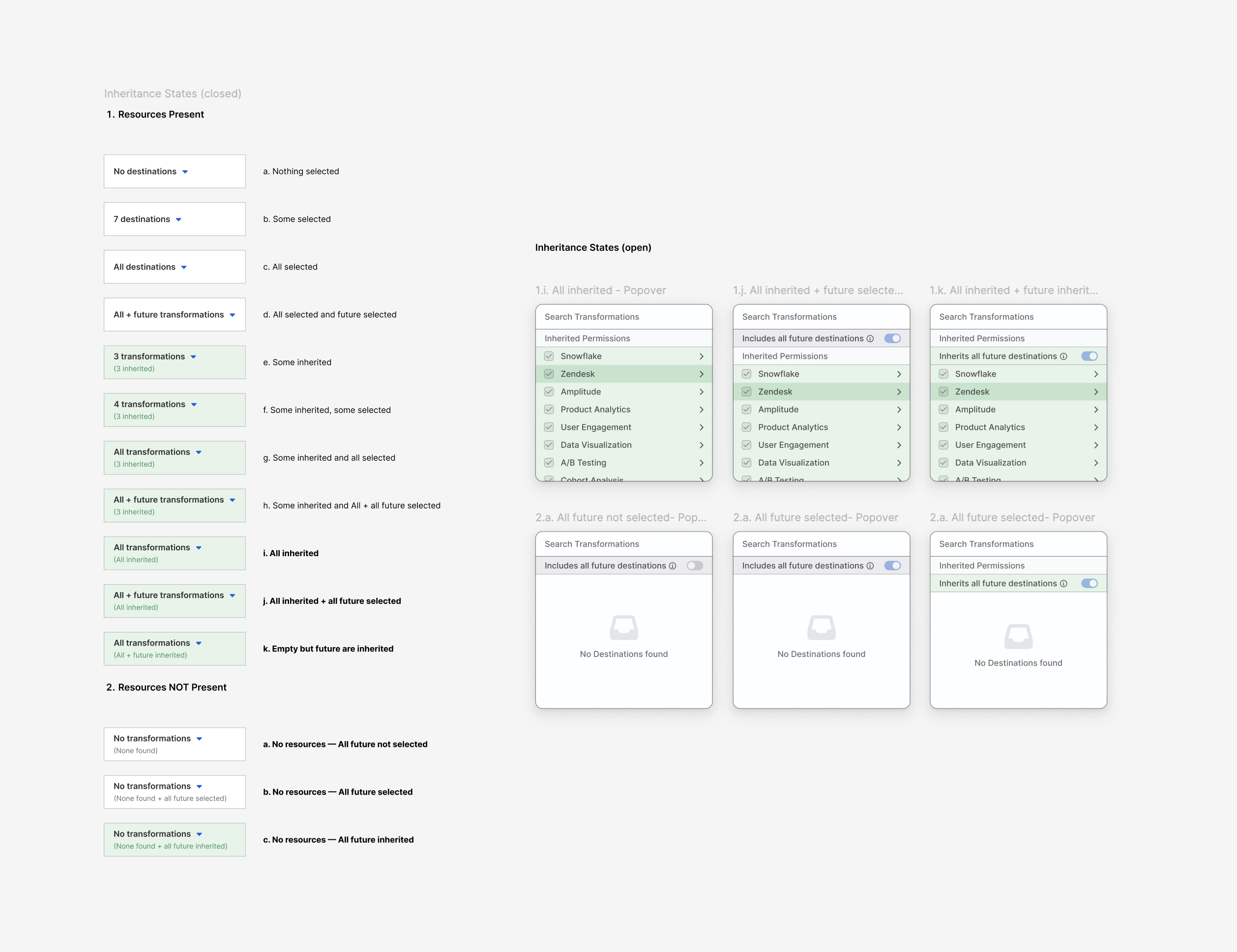Click chevron on Product Analytics row in 1.k popover
Screen dimensions: 1237x952
click(1096, 427)
